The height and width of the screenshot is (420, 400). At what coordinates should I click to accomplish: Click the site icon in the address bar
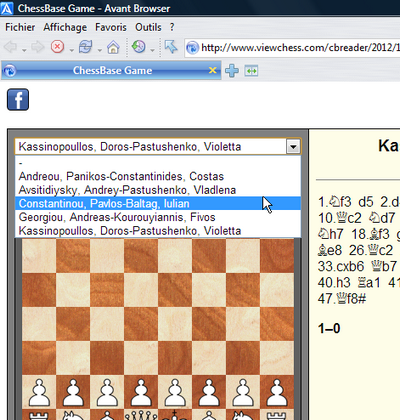coord(192,48)
